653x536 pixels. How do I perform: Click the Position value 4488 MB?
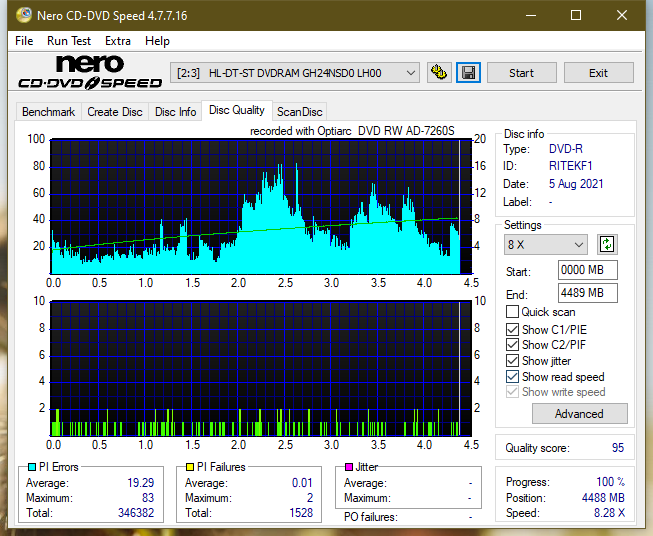603,498
